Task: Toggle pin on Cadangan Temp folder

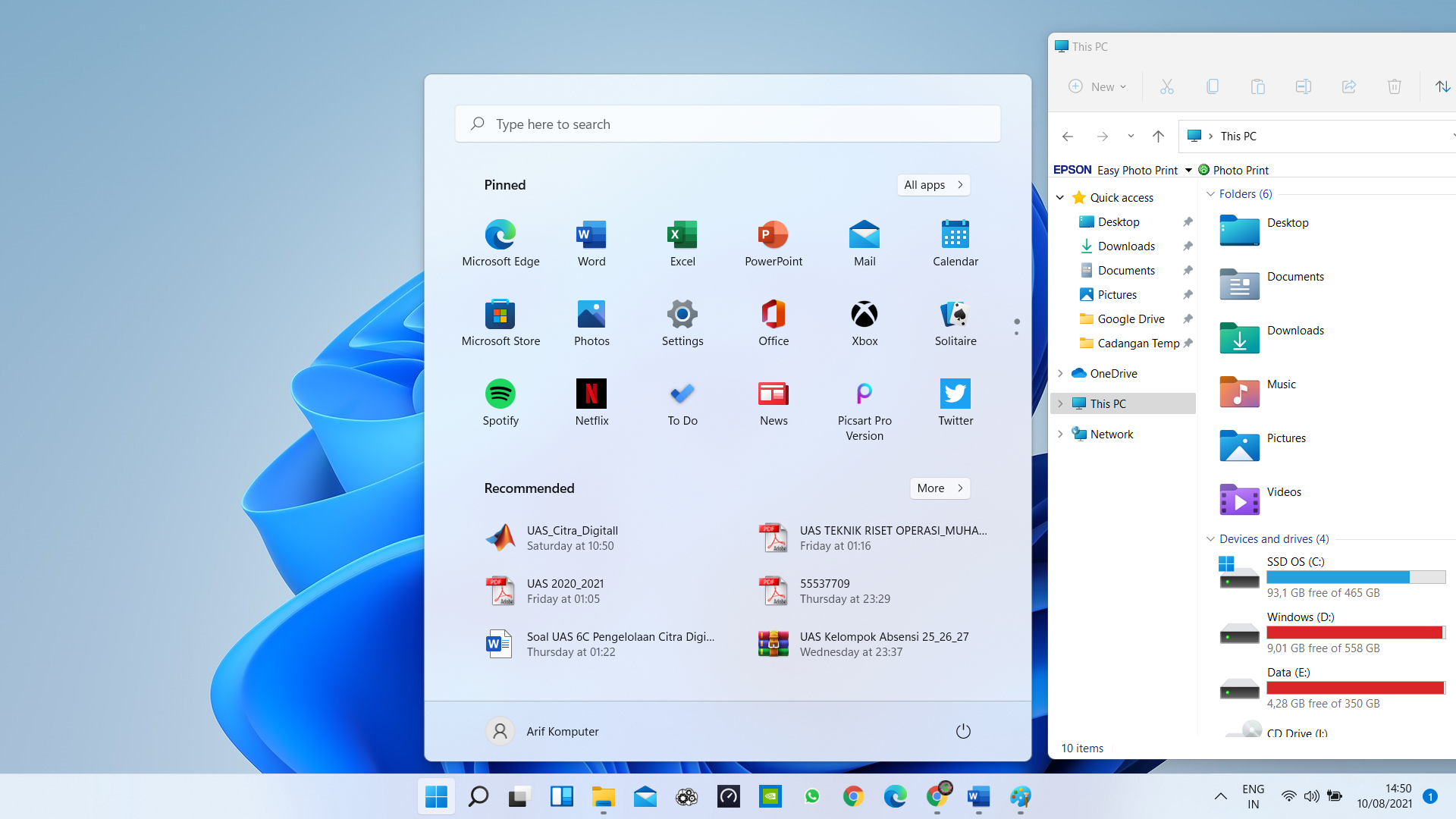Action: [1188, 344]
